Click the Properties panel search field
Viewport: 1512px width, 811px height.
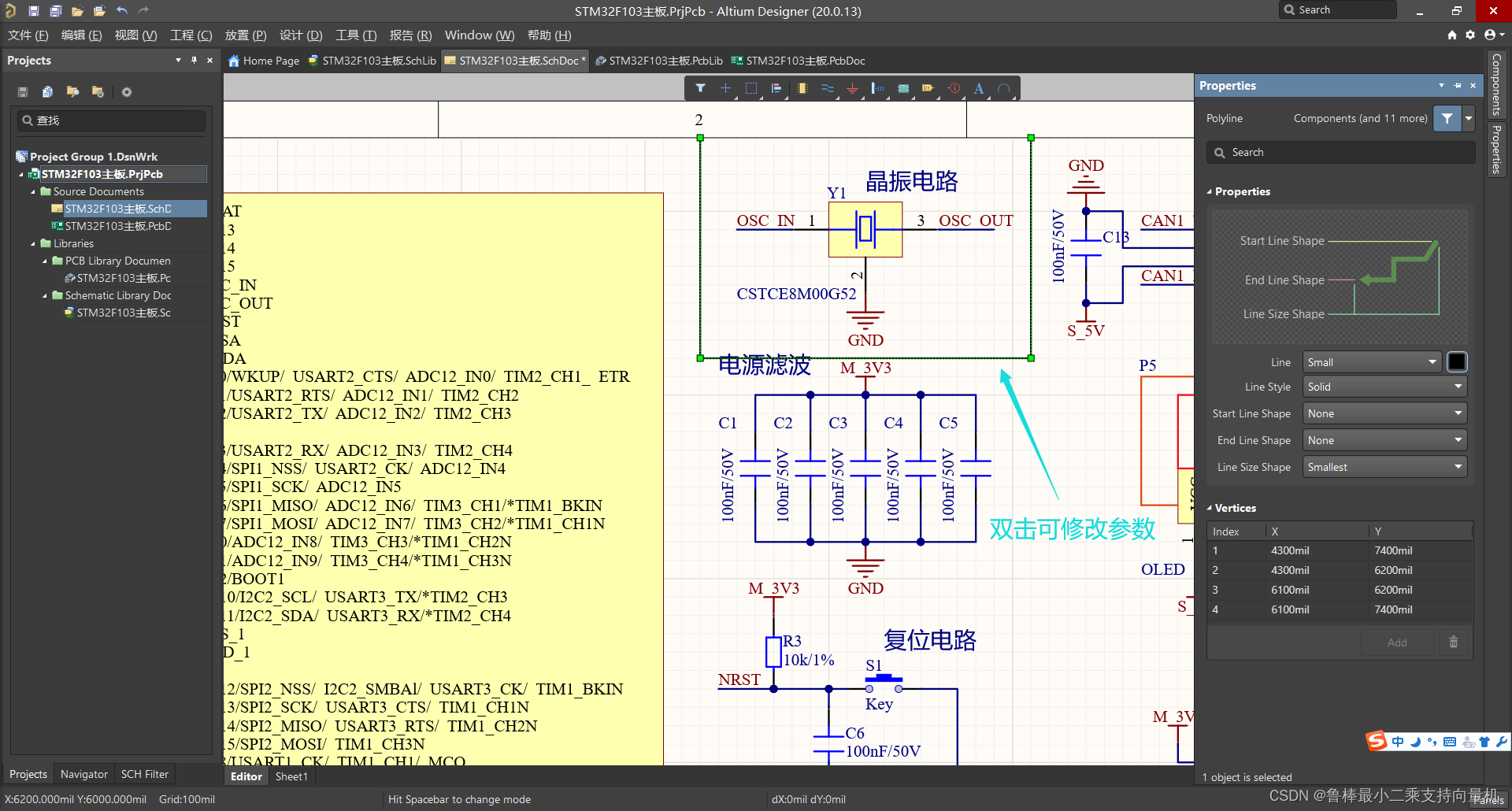1340,152
